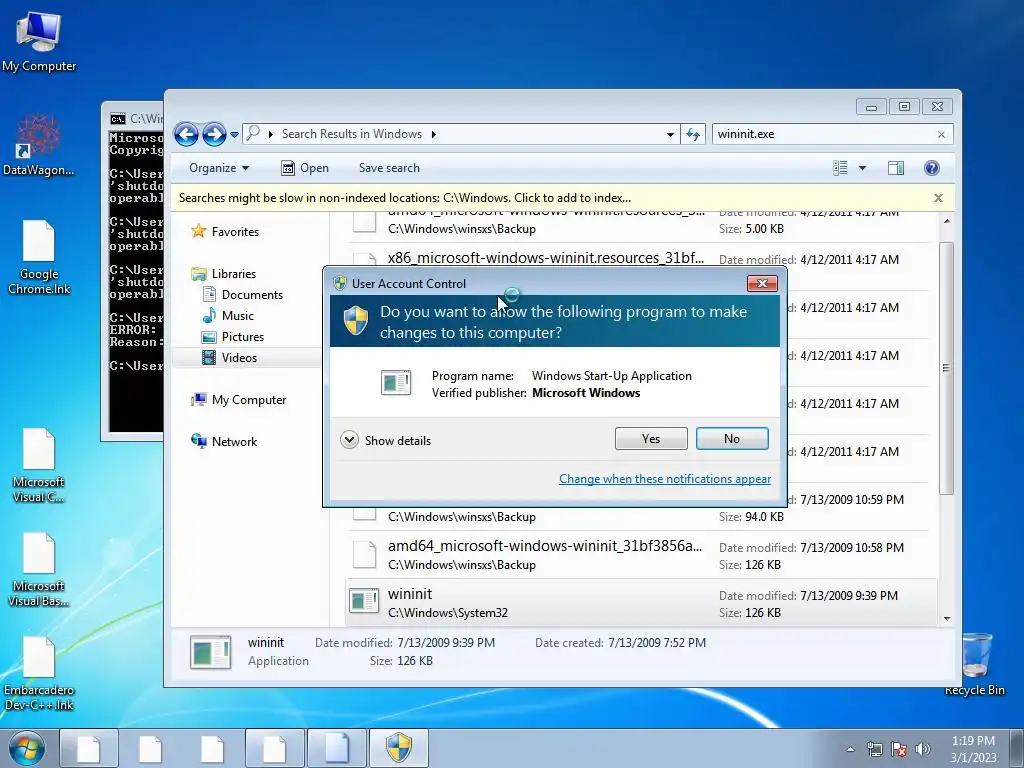Clear the wininit.exe search text
The height and width of the screenshot is (768, 1024).
point(941,135)
